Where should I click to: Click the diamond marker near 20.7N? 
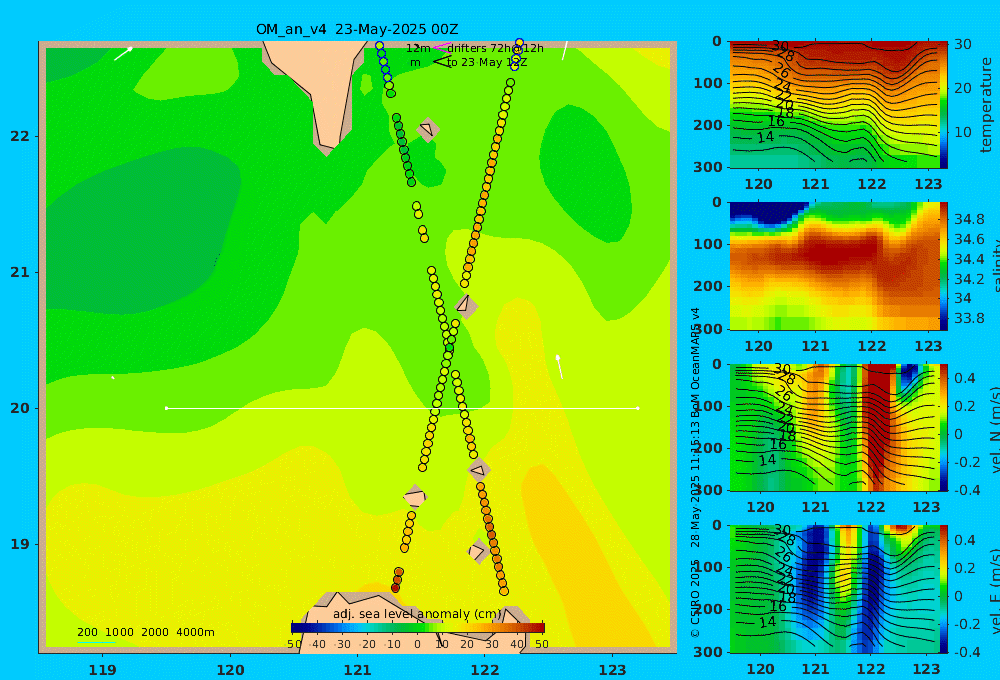click(466, 305)
